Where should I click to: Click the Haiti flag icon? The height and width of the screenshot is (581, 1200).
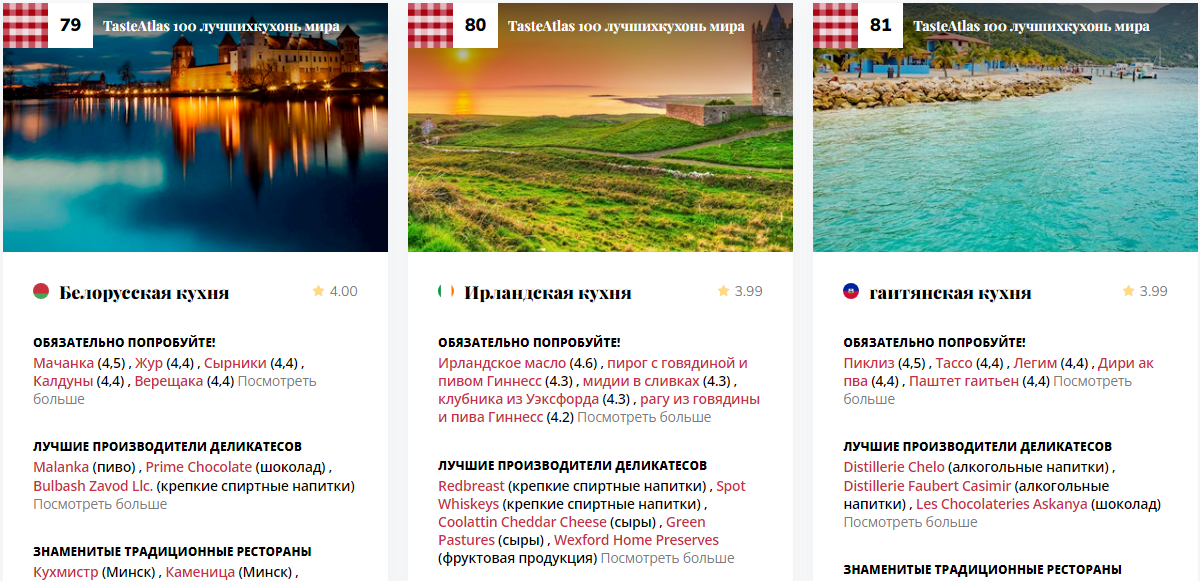coord(851,292)
